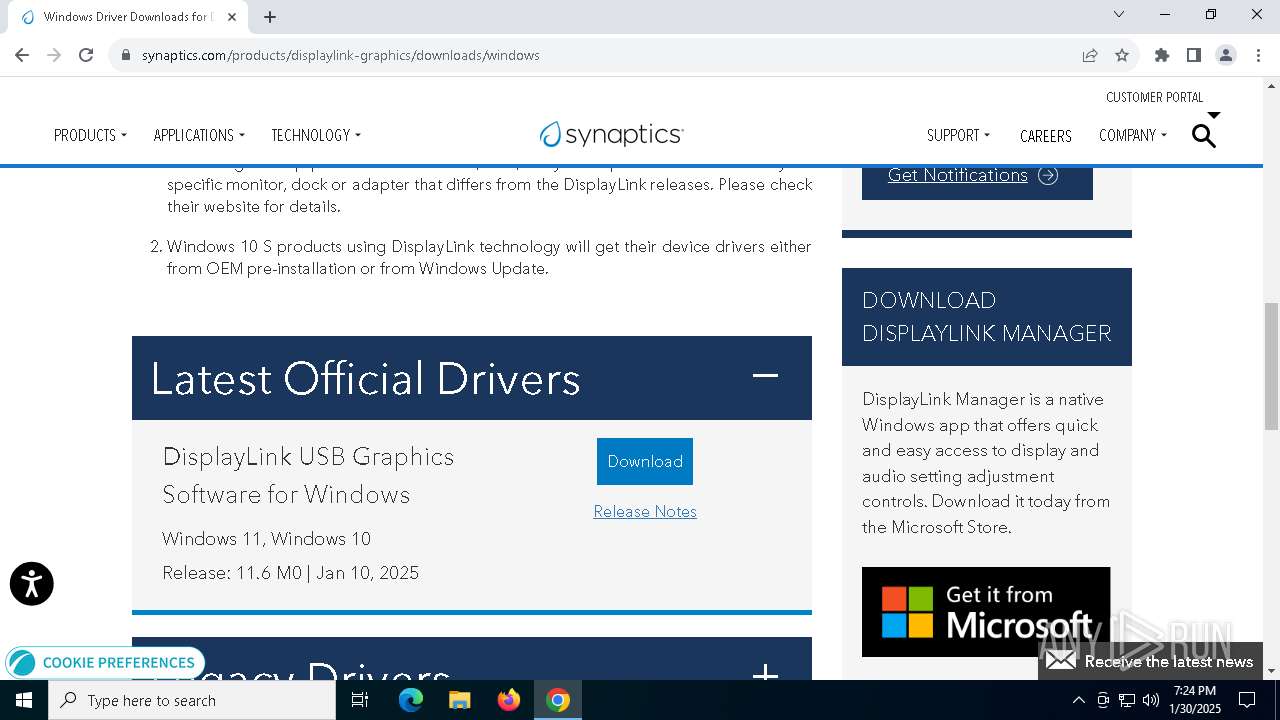Image resolution: width=1280 pixels, height=720 pixels.
Task: Select the Latest Official Drivers heading text
Action: [365, 379]
